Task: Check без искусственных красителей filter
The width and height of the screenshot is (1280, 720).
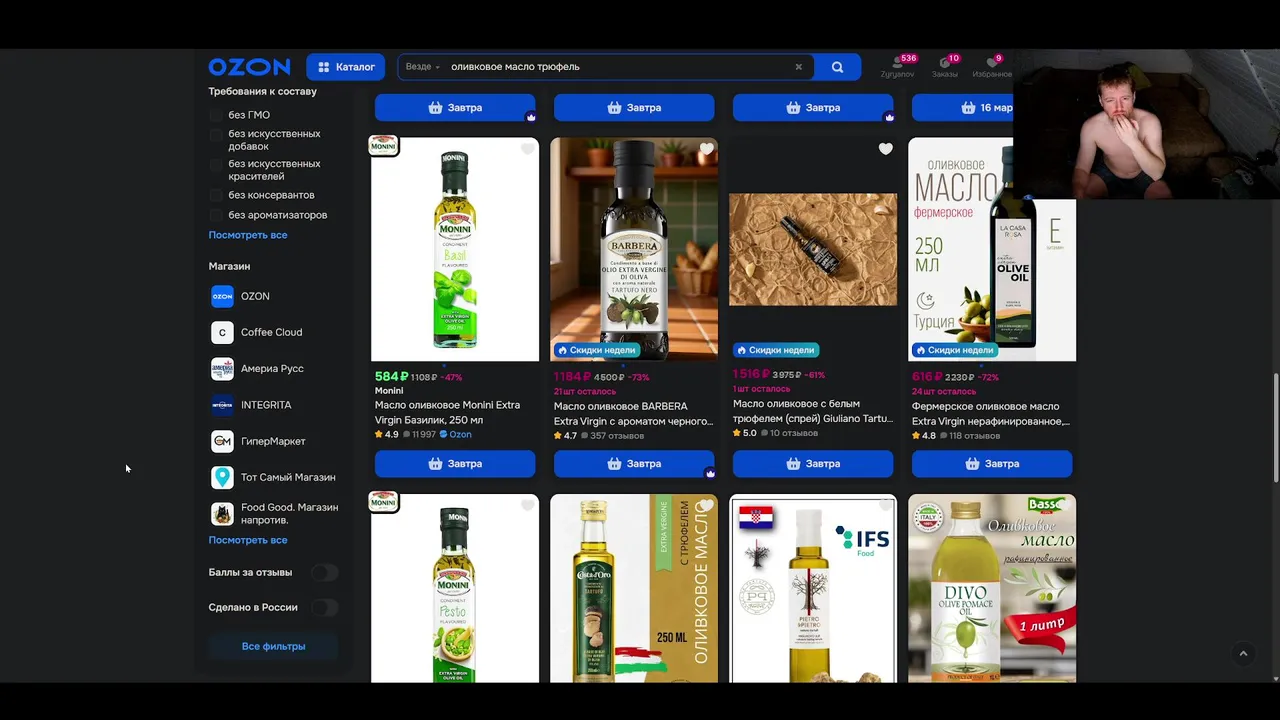Action: click(216, 164)
